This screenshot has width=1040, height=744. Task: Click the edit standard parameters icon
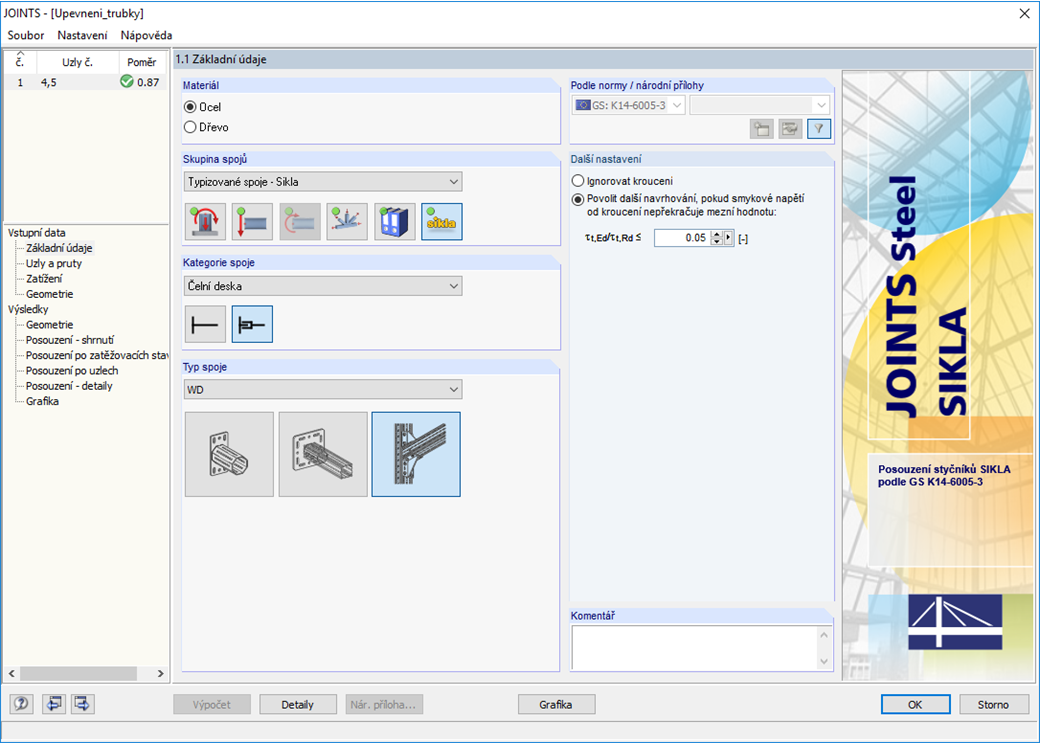click(x=790, y=129)
